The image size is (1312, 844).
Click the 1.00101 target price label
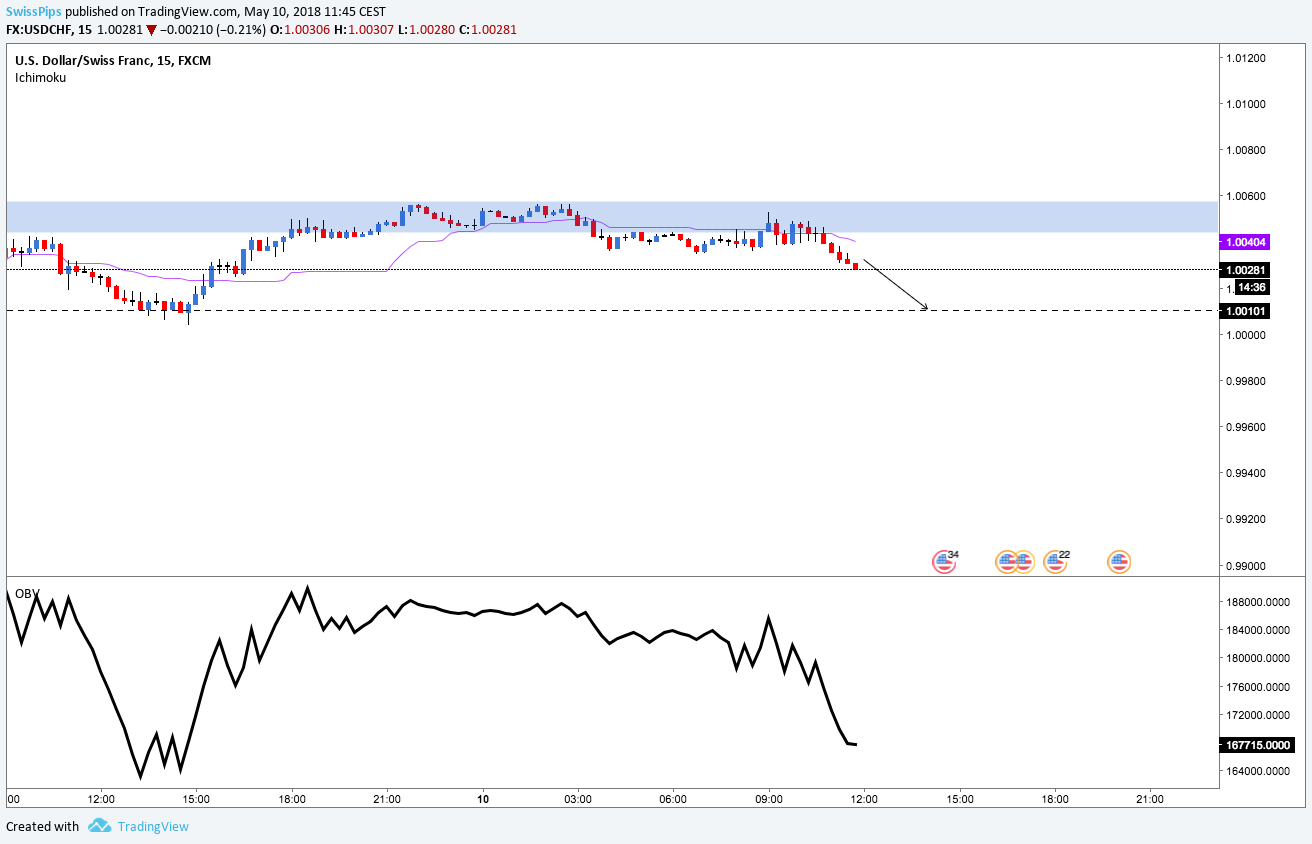[x=1246, y=311]
